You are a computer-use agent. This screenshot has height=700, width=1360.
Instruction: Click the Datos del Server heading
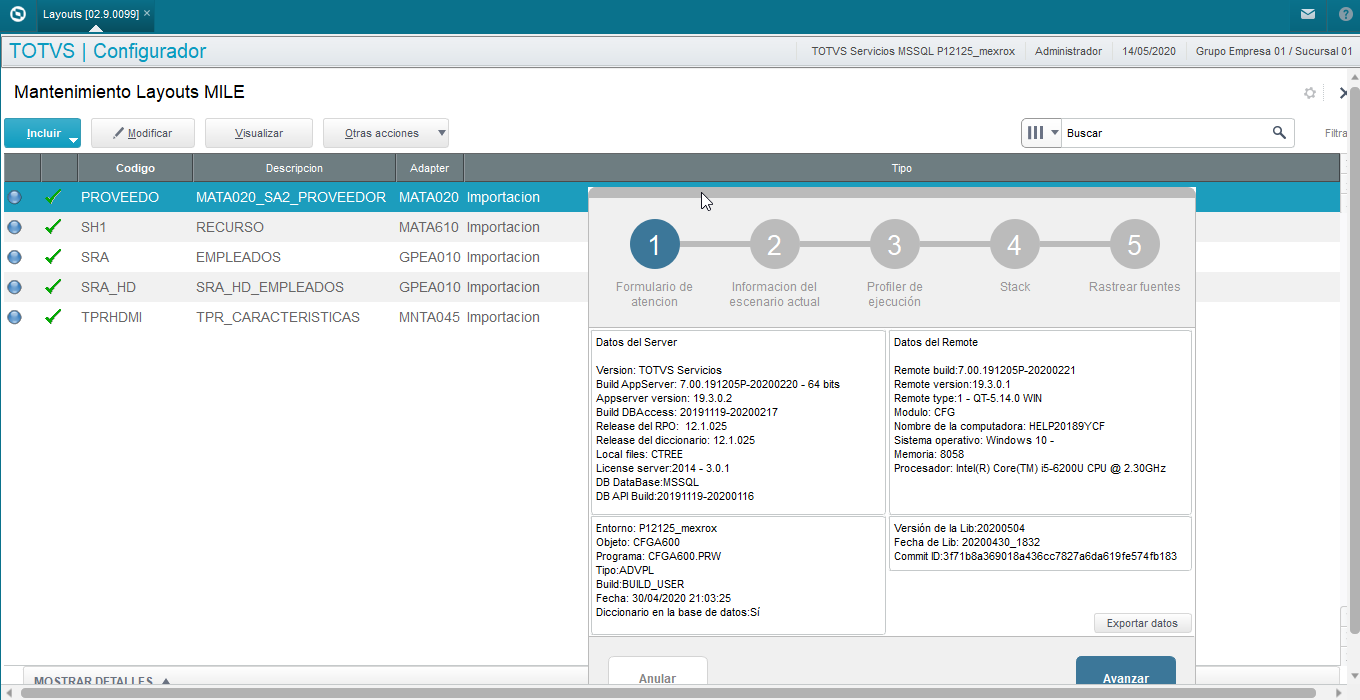636,342
